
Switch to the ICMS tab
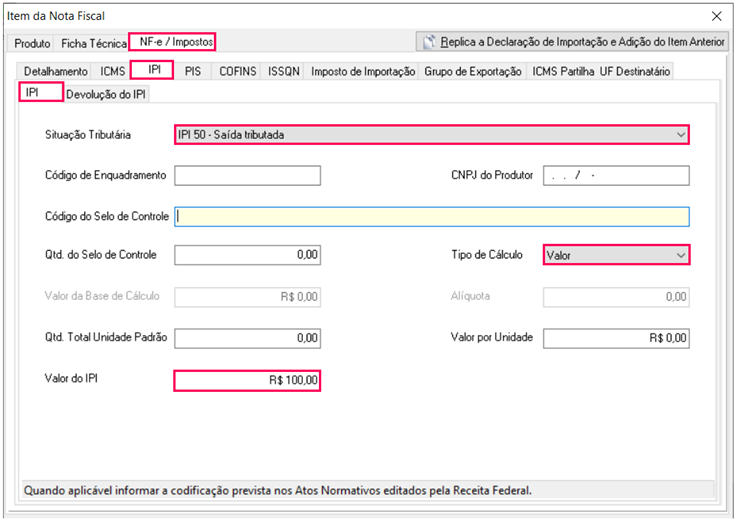click(112, 71)
